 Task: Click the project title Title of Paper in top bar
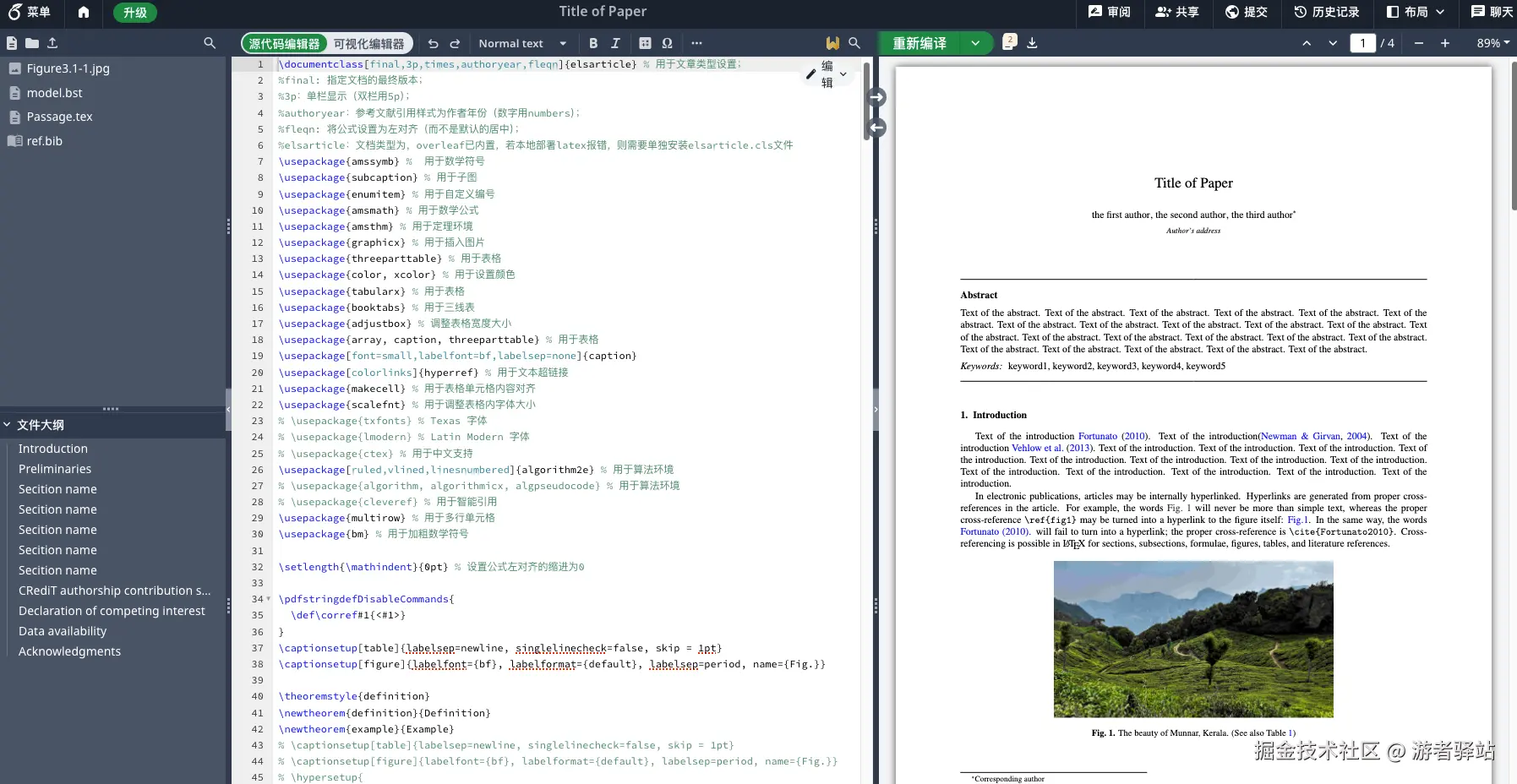click(603, 12)
